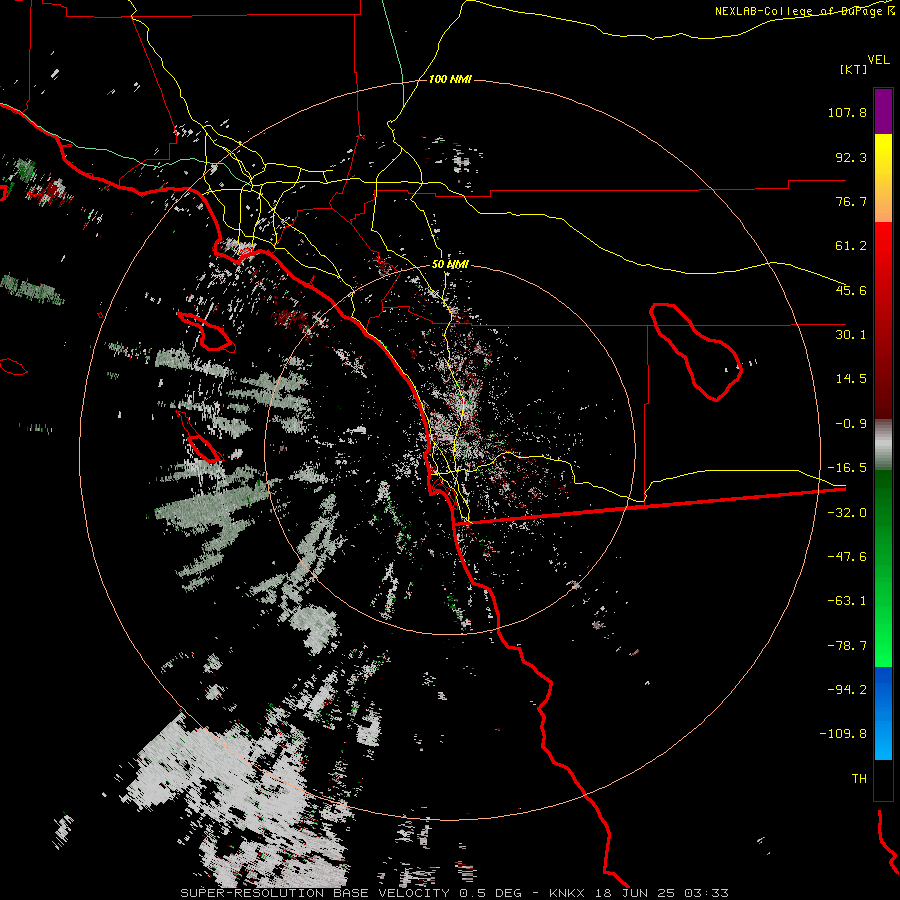Click the [KT] units label
This screenshot has width=900, height=900.
coord(853,69)
